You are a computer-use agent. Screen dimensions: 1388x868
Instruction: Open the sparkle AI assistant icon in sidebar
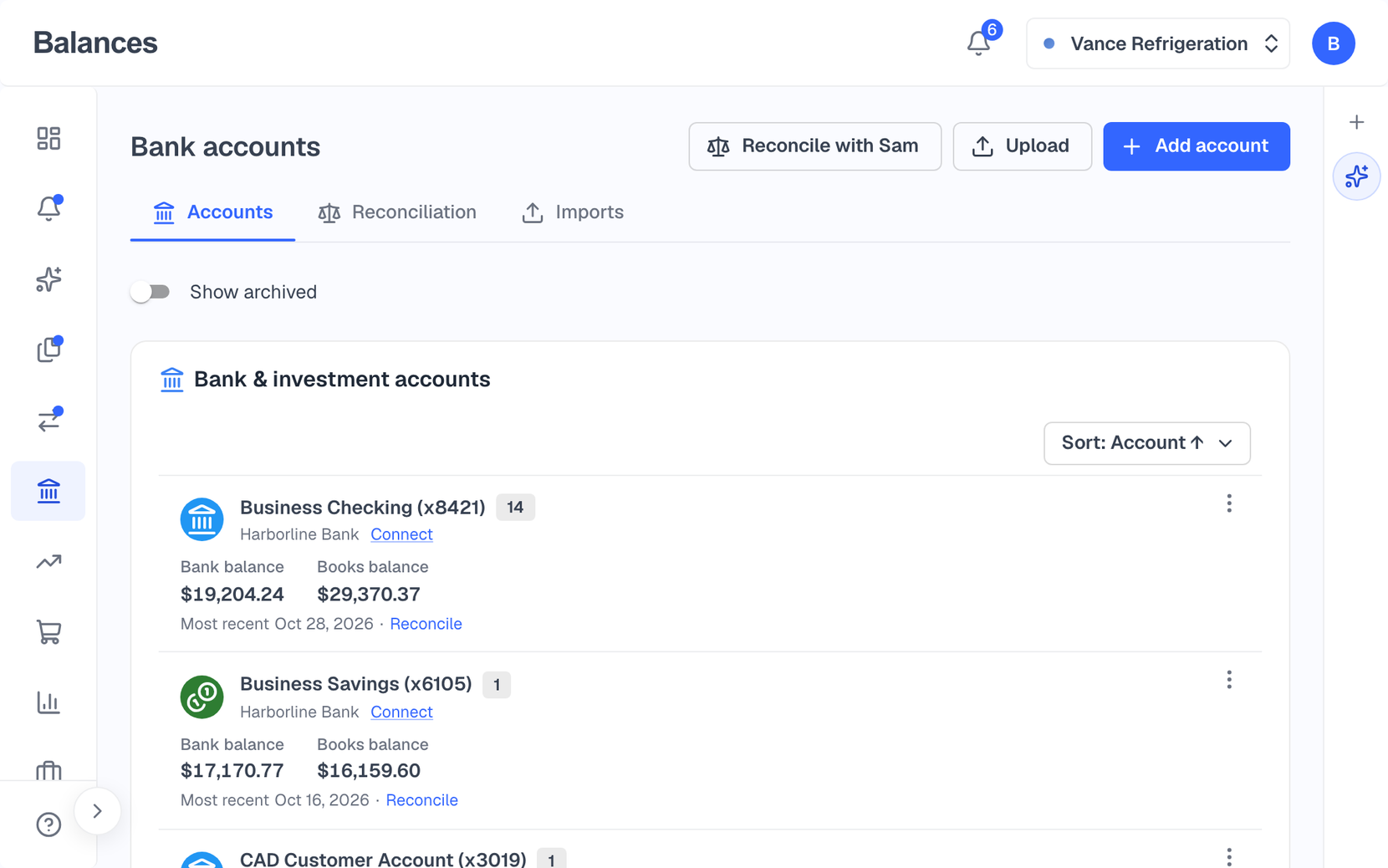click(48, 278)
